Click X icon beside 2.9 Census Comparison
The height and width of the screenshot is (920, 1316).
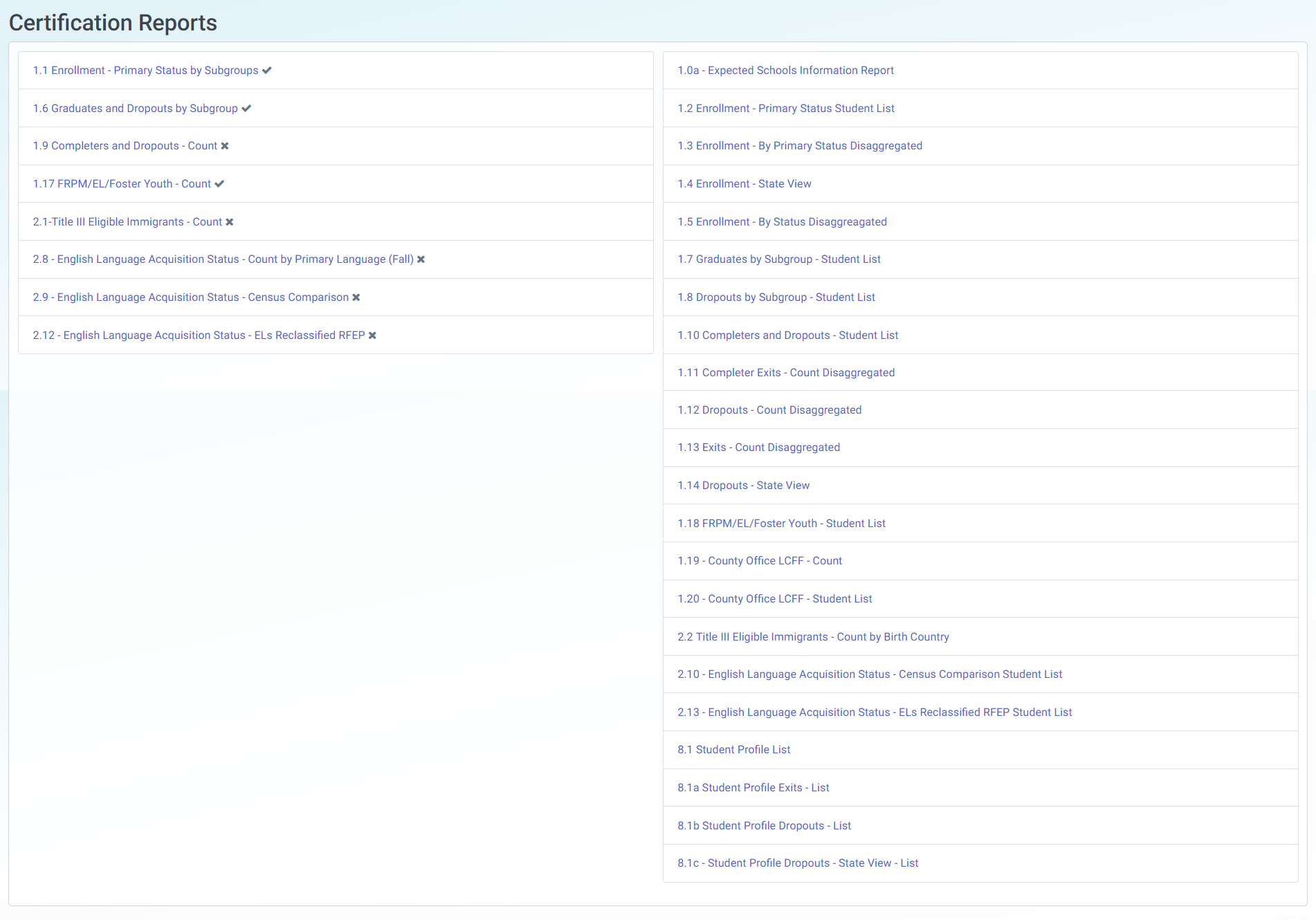click(356, 297)
